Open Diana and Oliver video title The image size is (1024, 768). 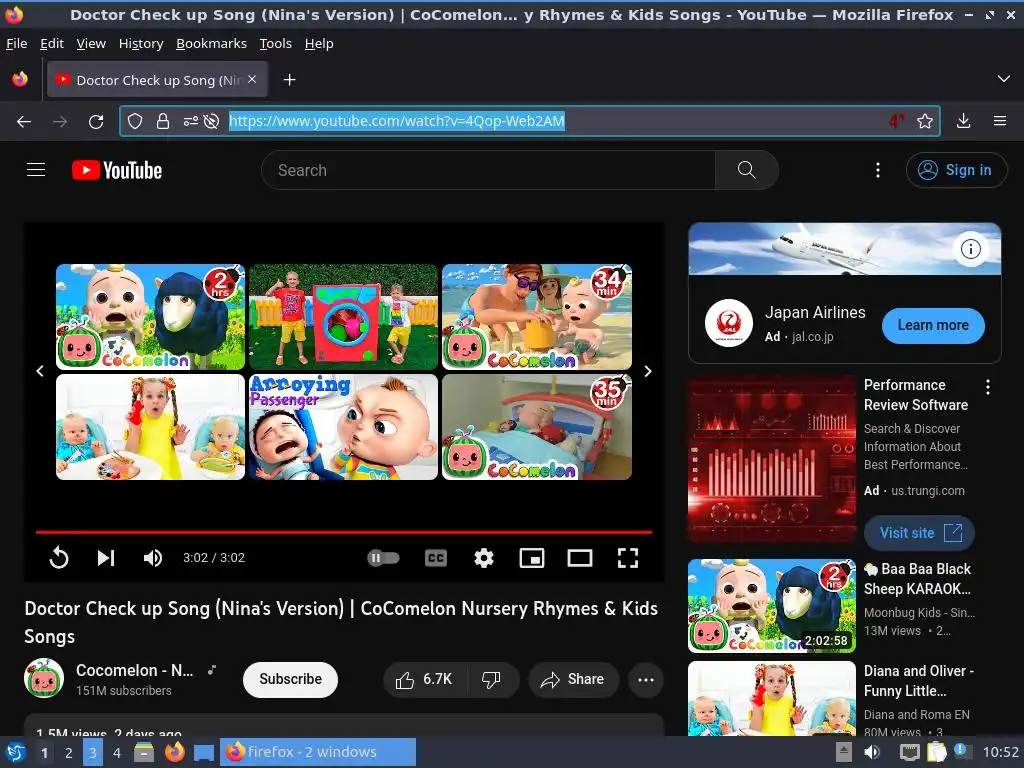(x=918, y=680)
